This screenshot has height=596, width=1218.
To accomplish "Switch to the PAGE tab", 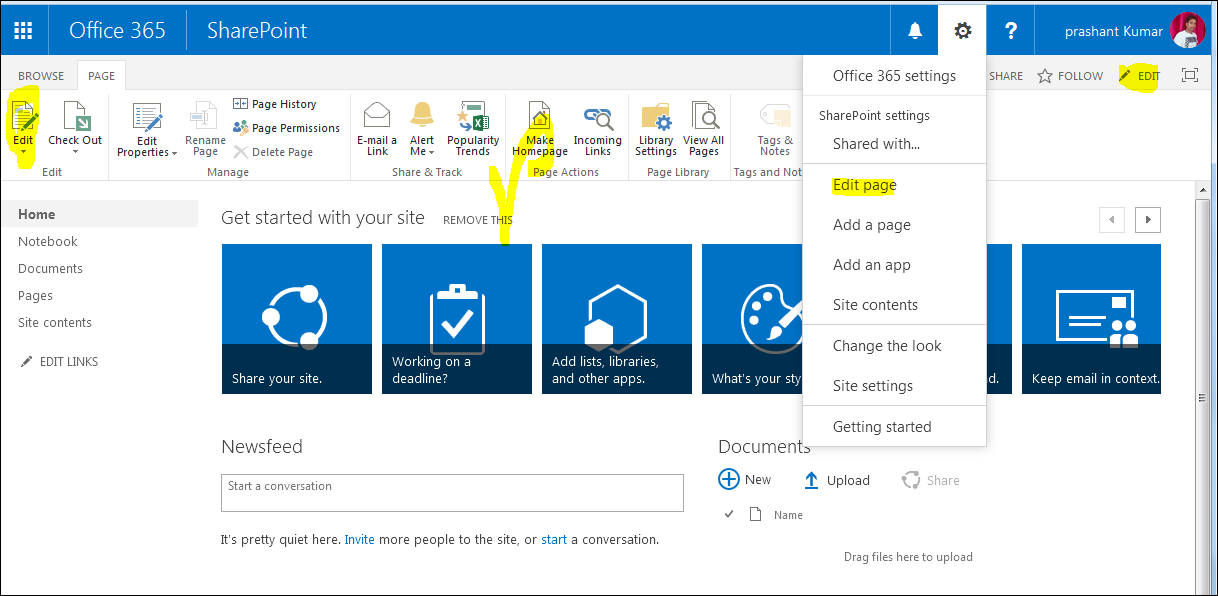I will [x=101, y=76].
